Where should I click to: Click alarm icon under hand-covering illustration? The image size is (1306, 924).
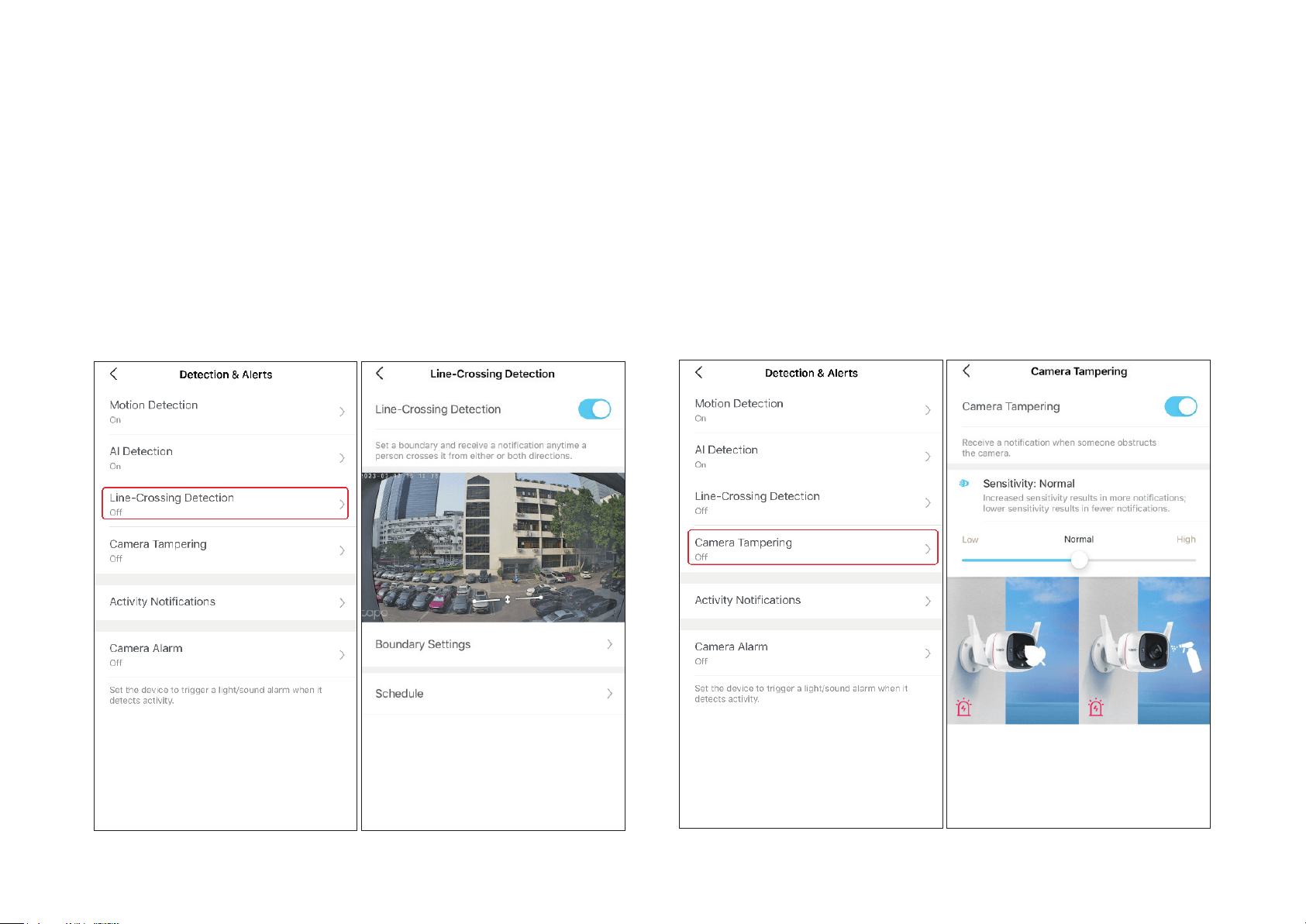tap(963, 707)
